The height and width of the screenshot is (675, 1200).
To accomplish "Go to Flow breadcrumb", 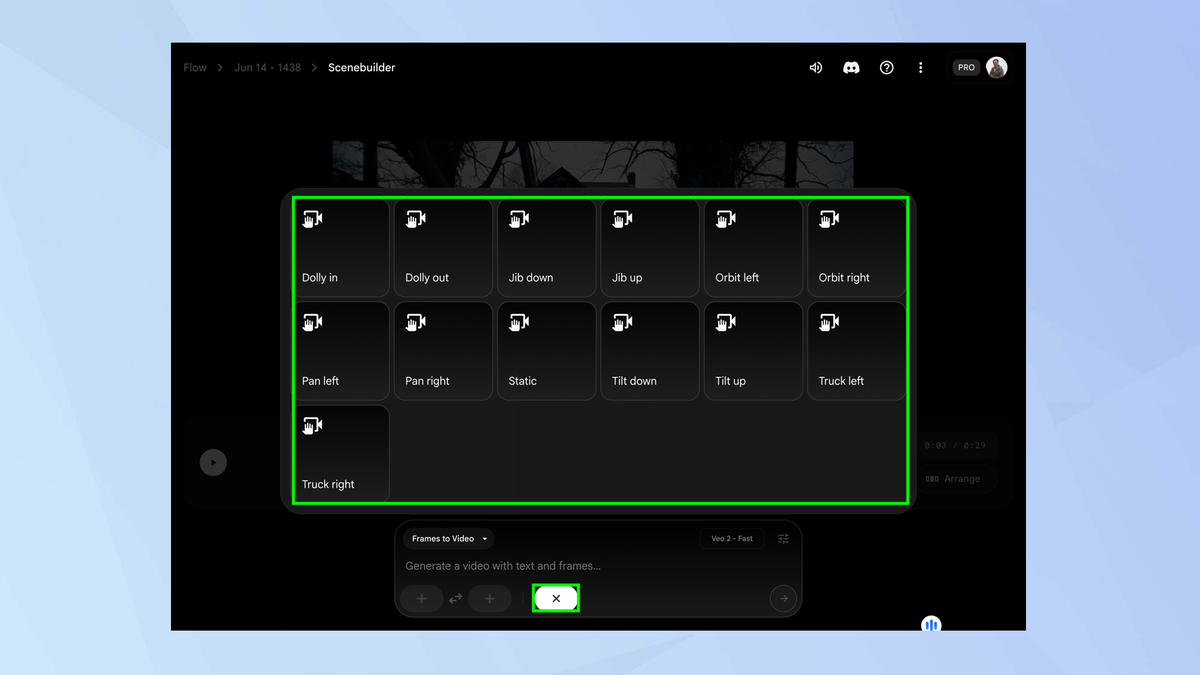I will [x=195, y=68].
